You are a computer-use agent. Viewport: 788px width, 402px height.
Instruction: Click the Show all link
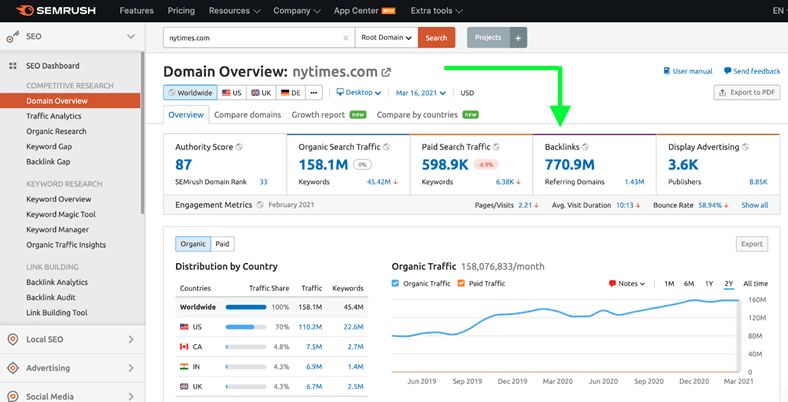pyautogui.click(x=755, y=205)
